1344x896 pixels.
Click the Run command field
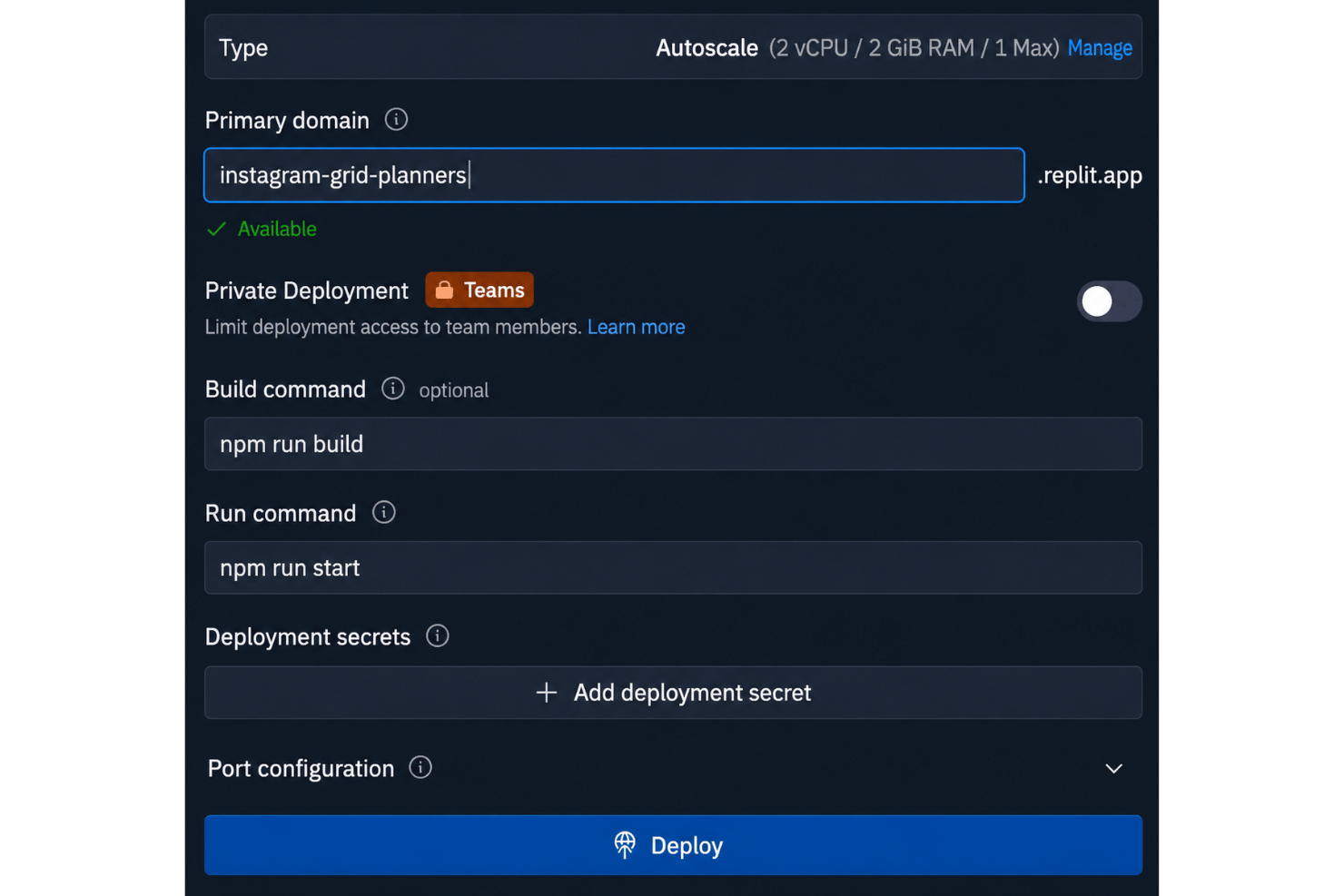[673, 567]
